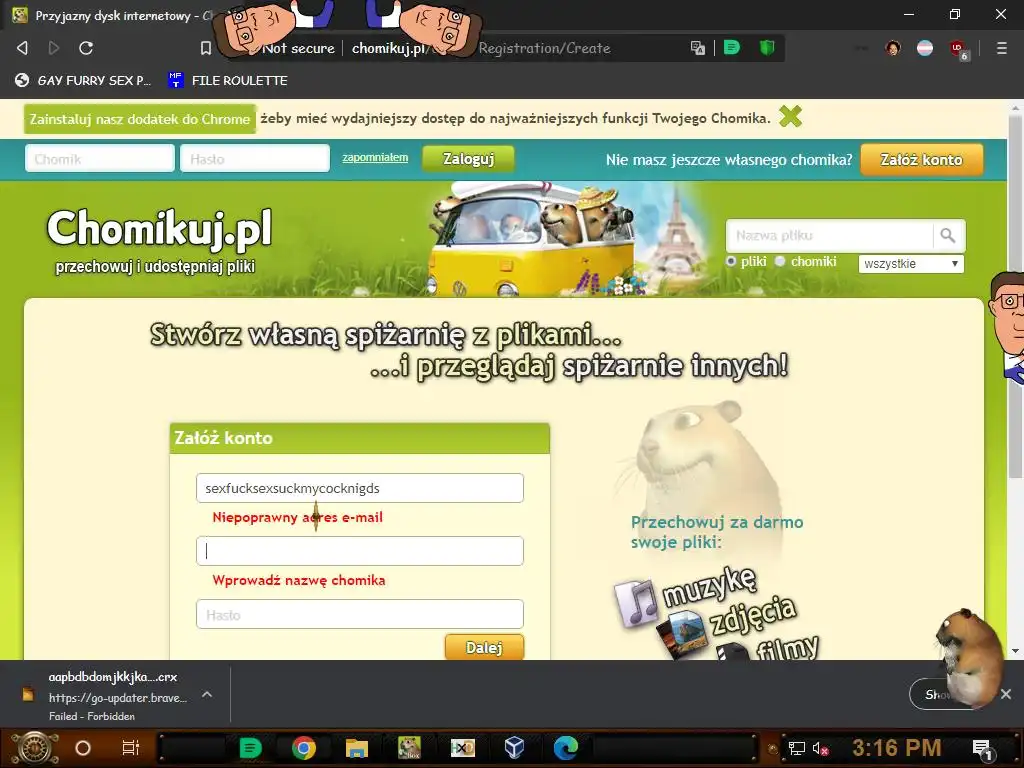
Task: Click the crx download file icon
Action: [28, 694]
